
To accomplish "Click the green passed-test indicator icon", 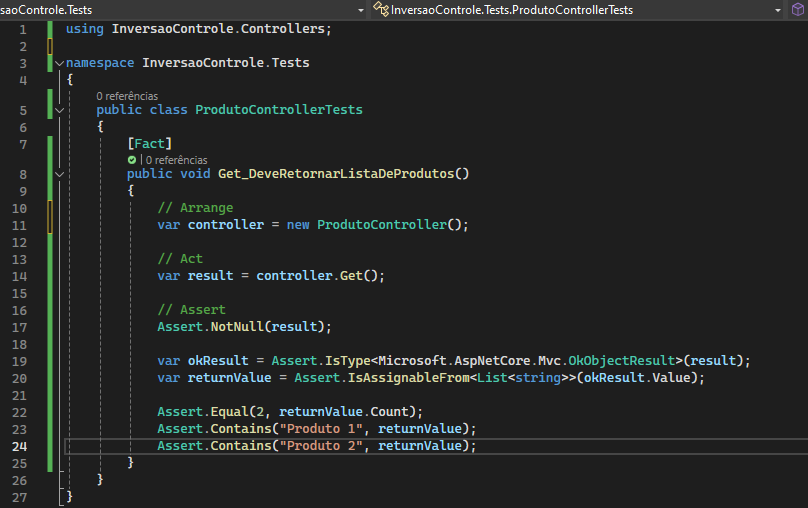I will (x=132, y=160).
